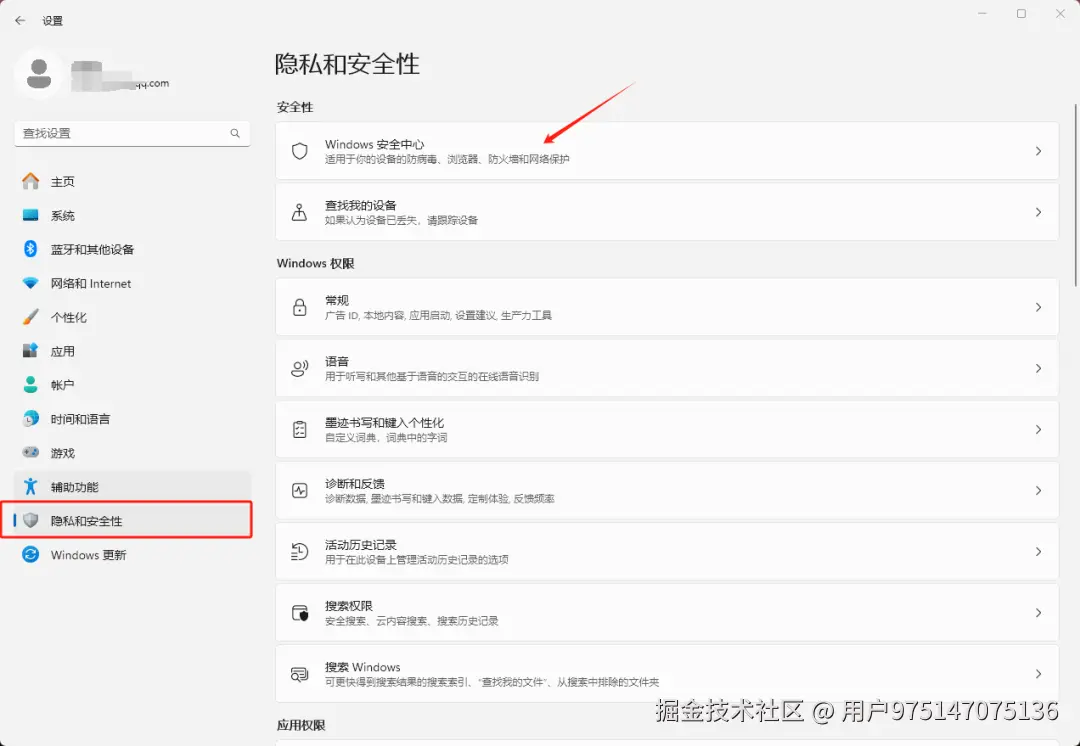Open 网络和 Internet settings
Image resolution: width=1080 pixels, height=746 pixels.
132,283
